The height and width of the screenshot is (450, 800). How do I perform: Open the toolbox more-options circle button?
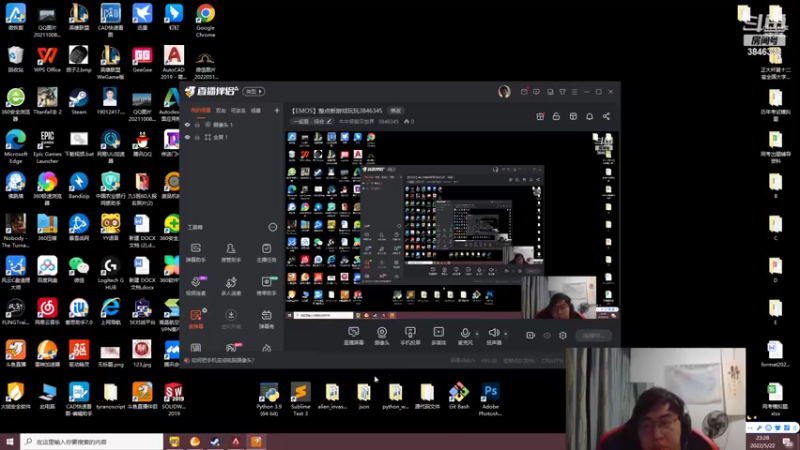(x=272, y=227)
